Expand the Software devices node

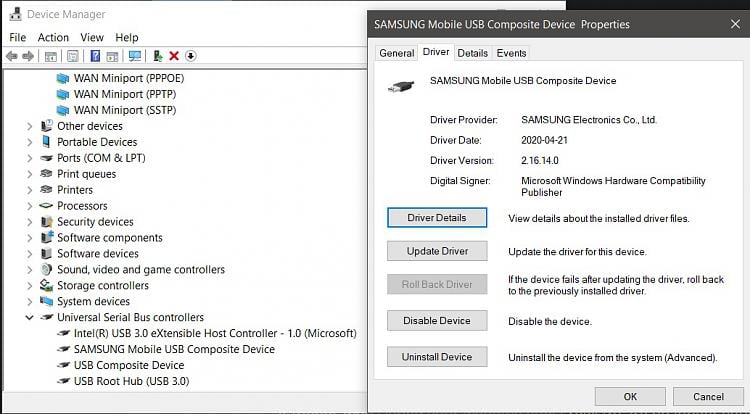[x=30, y=254]
